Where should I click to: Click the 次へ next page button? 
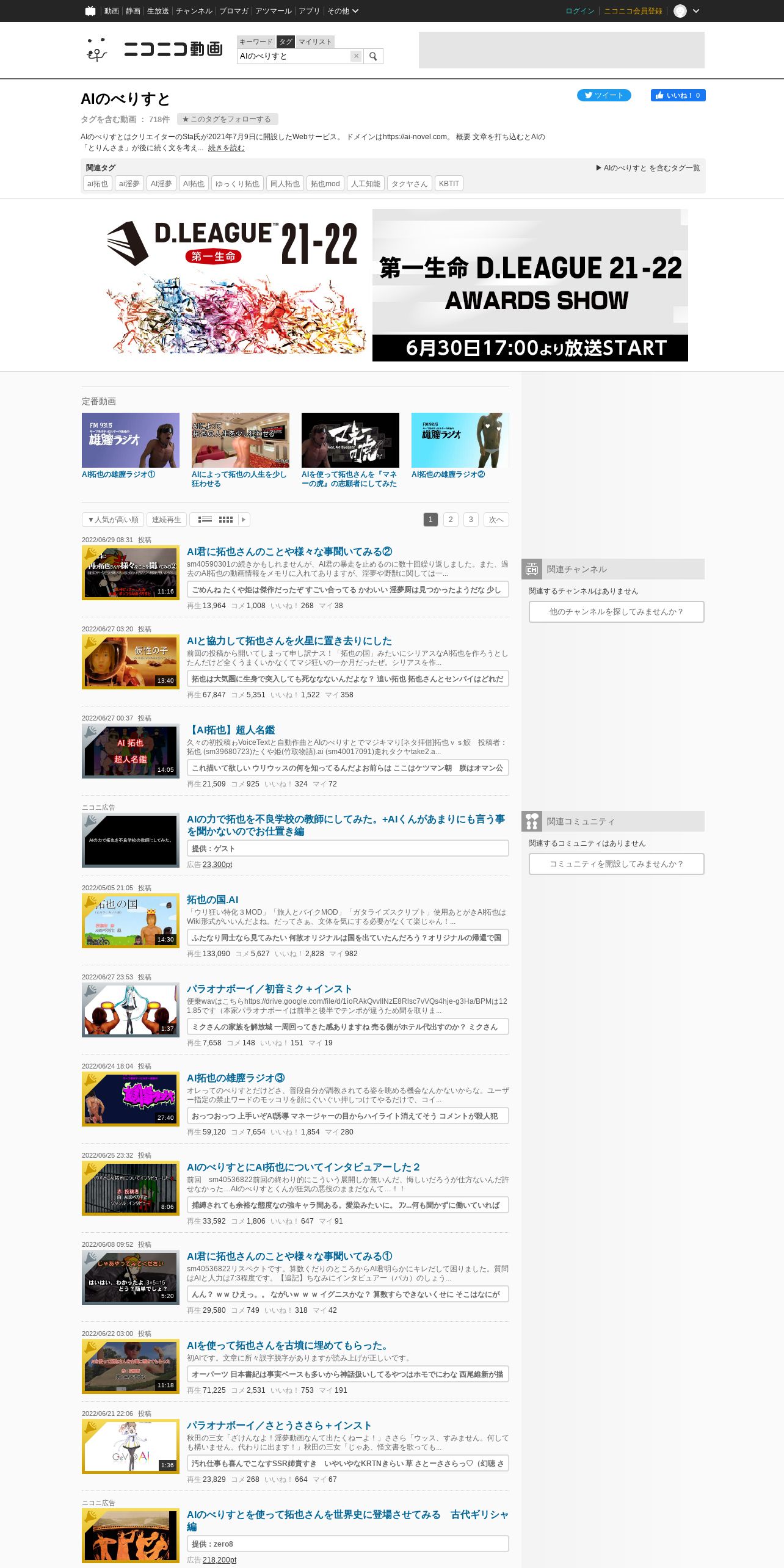(496, 520)
